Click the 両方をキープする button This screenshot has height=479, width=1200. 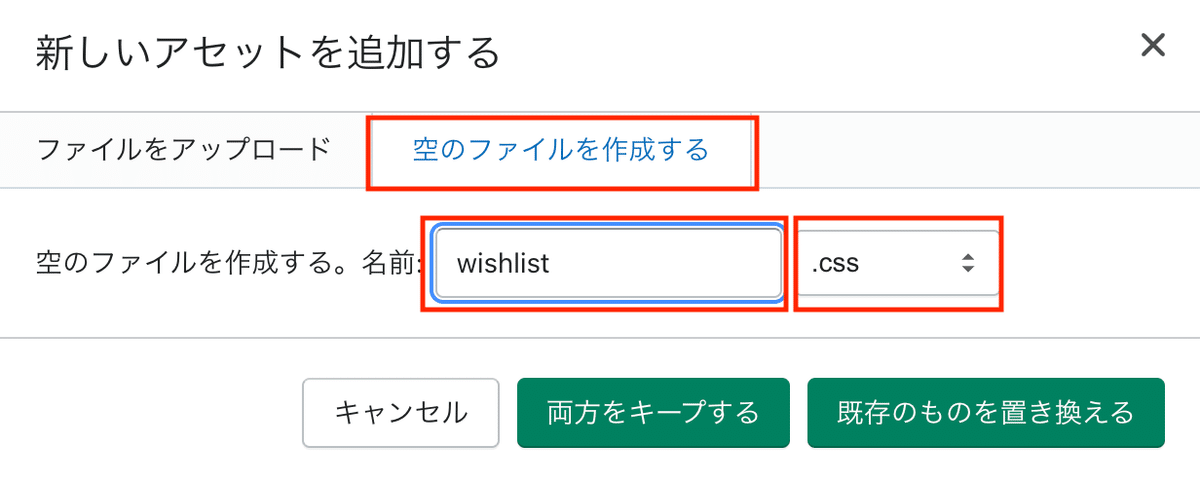[x=653, y=412]
